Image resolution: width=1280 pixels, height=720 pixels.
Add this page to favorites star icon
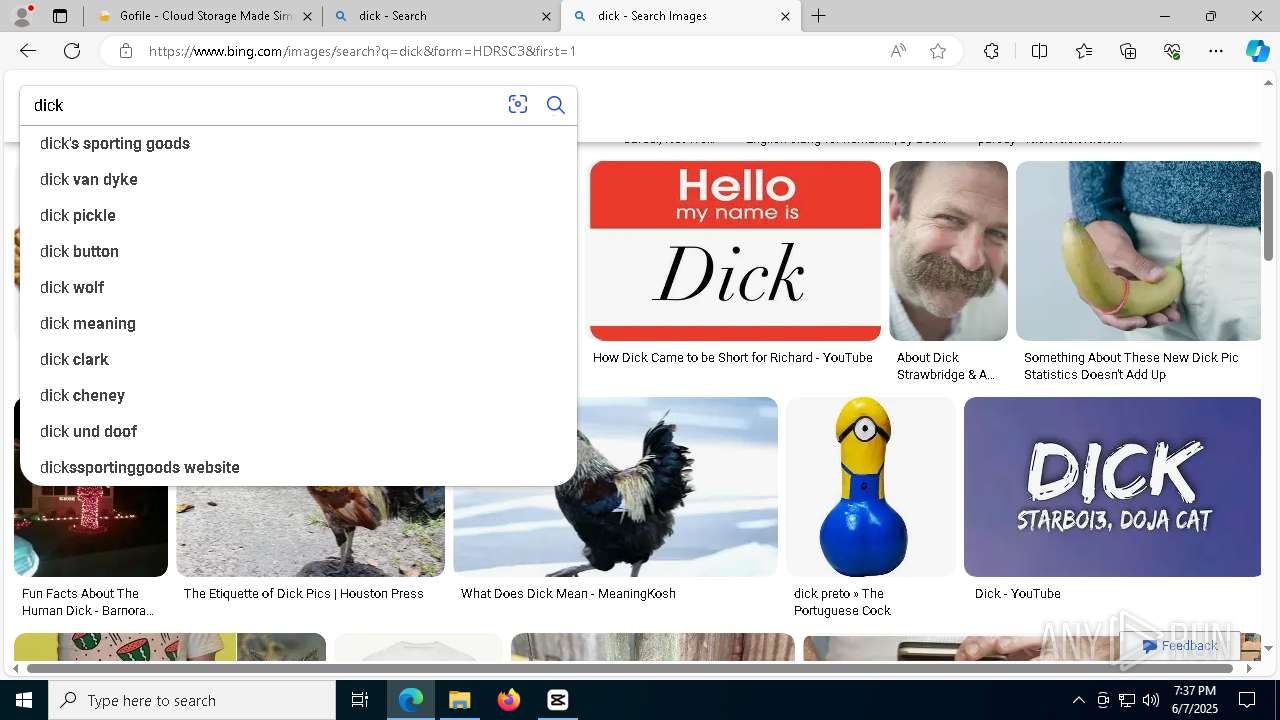click(x=938, y=51)
